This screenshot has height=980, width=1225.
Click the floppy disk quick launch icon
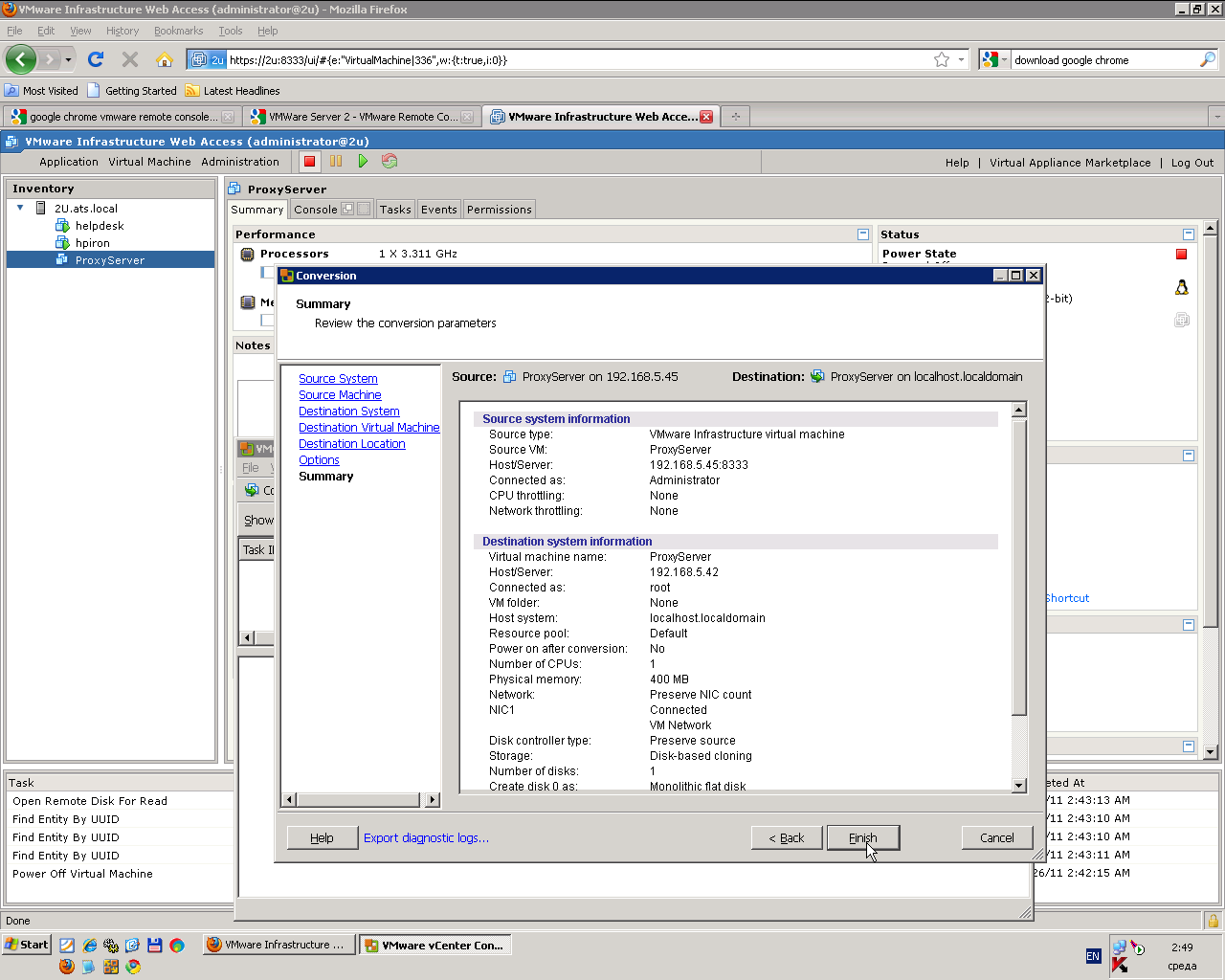click(155, 946)
